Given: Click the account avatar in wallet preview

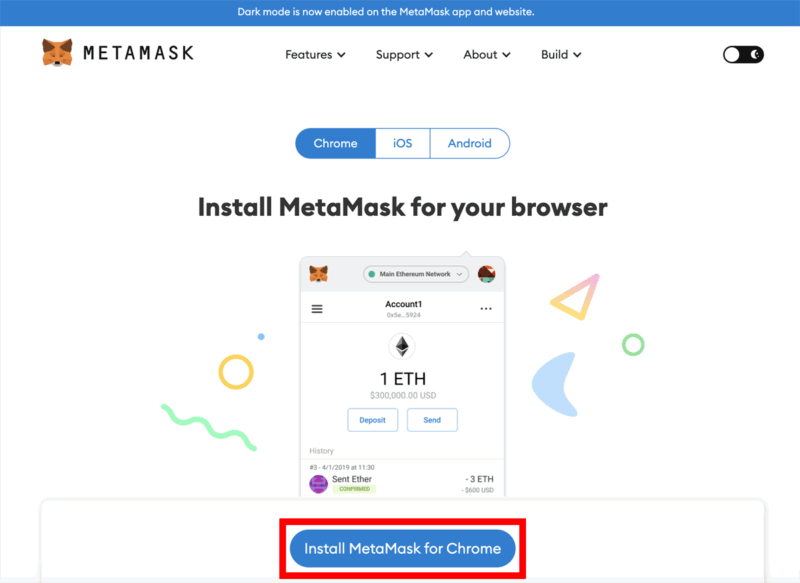Looking at the screenshot, I should click(x=486, y=274).
